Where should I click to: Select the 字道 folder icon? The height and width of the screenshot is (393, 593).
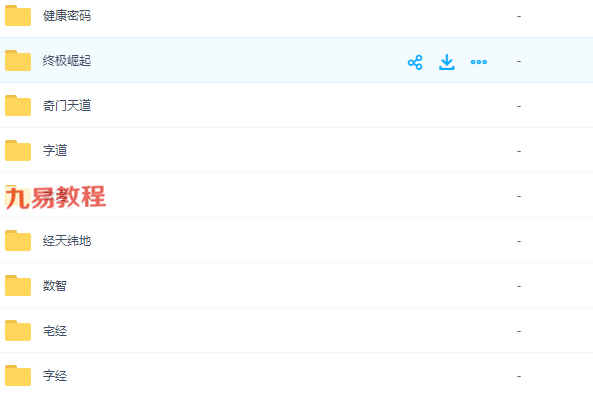18,151
